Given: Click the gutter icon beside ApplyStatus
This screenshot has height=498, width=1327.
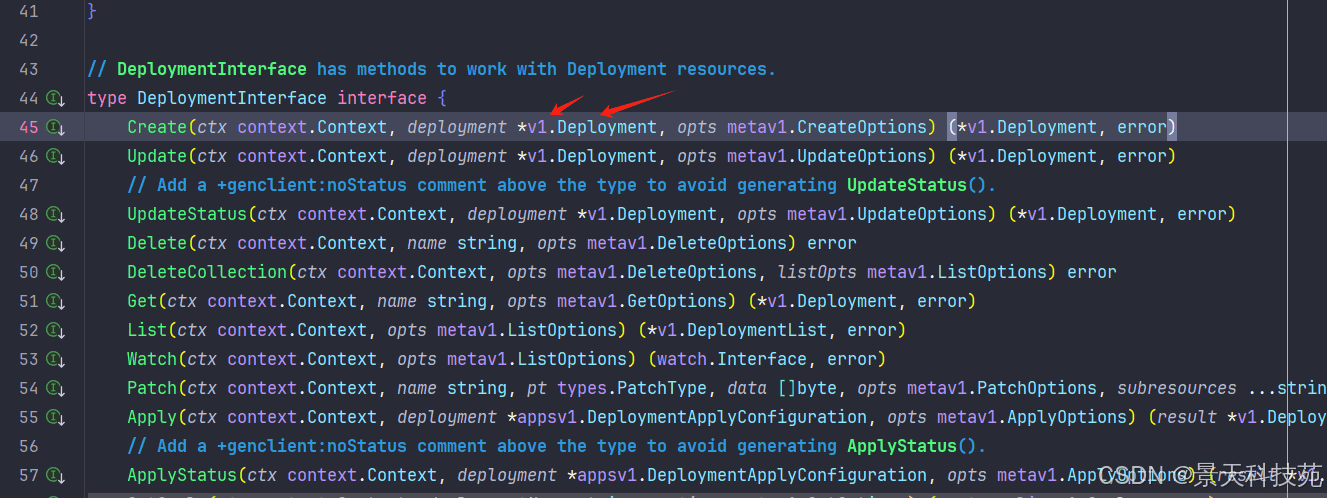Looking at the screenshot, I should pos(56,475).
